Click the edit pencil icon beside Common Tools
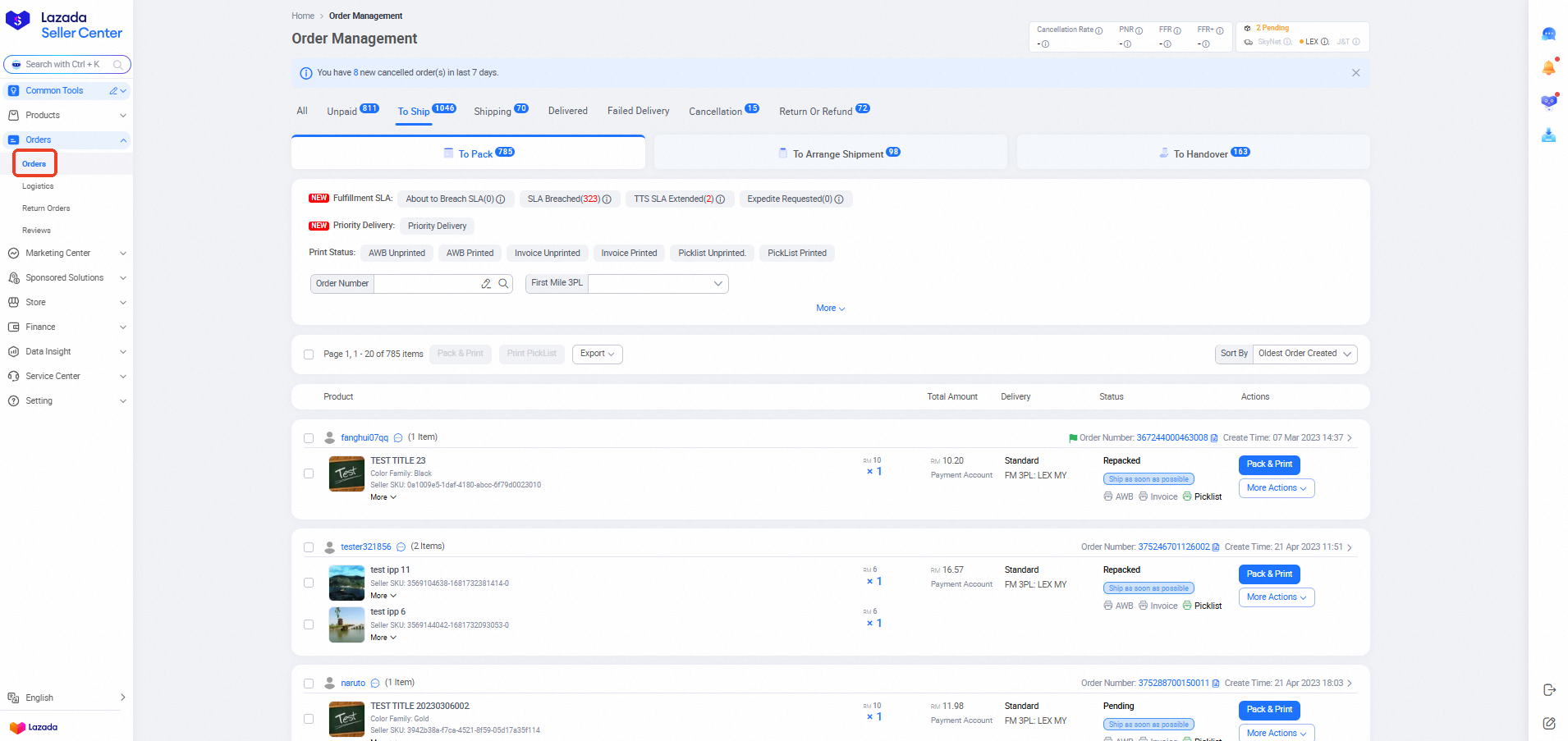1568x741 pixels. [114, 91]
